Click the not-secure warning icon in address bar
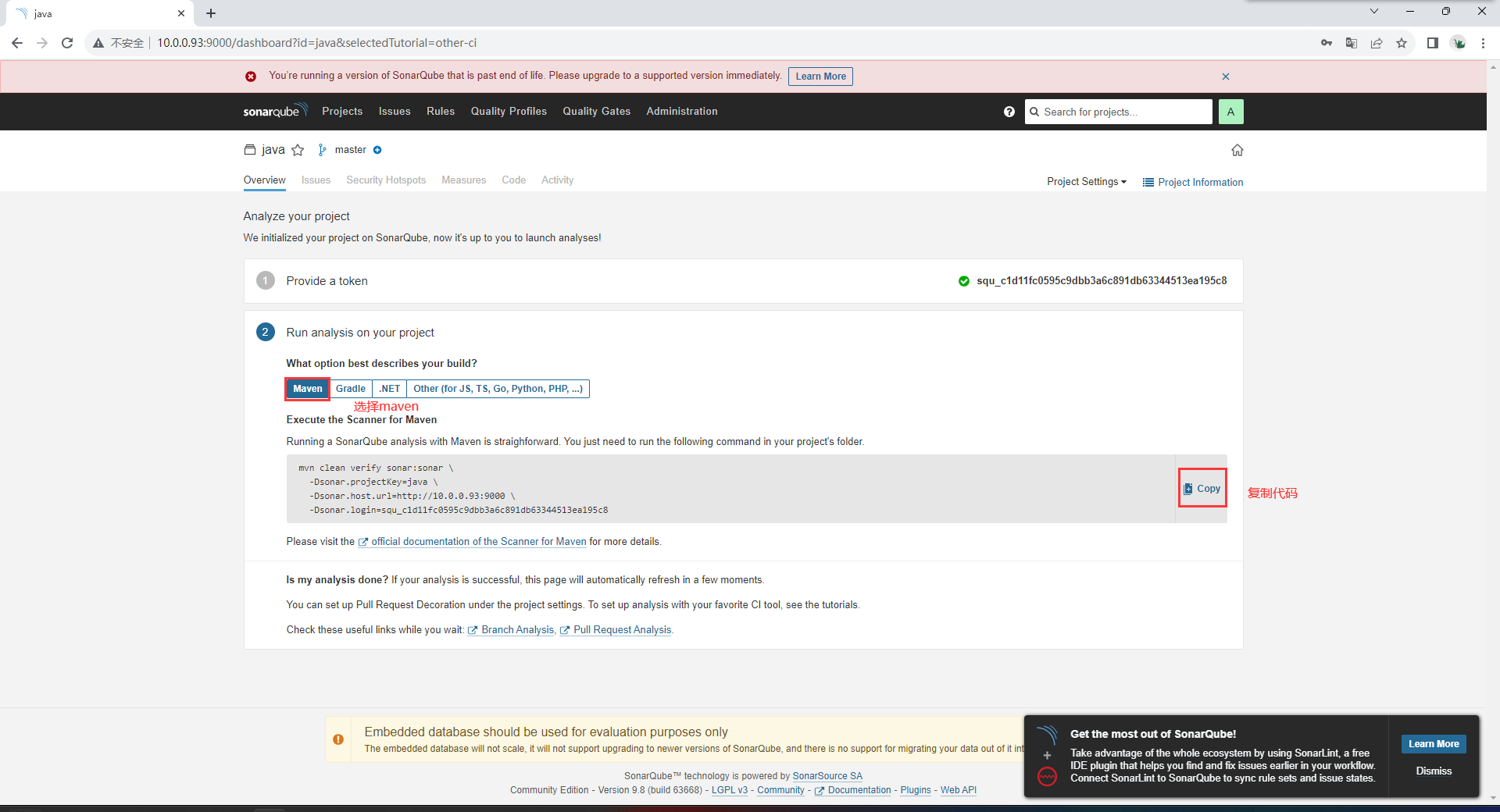The height and width of the screenshot is (812, 1500). click(x=98, y=43)
